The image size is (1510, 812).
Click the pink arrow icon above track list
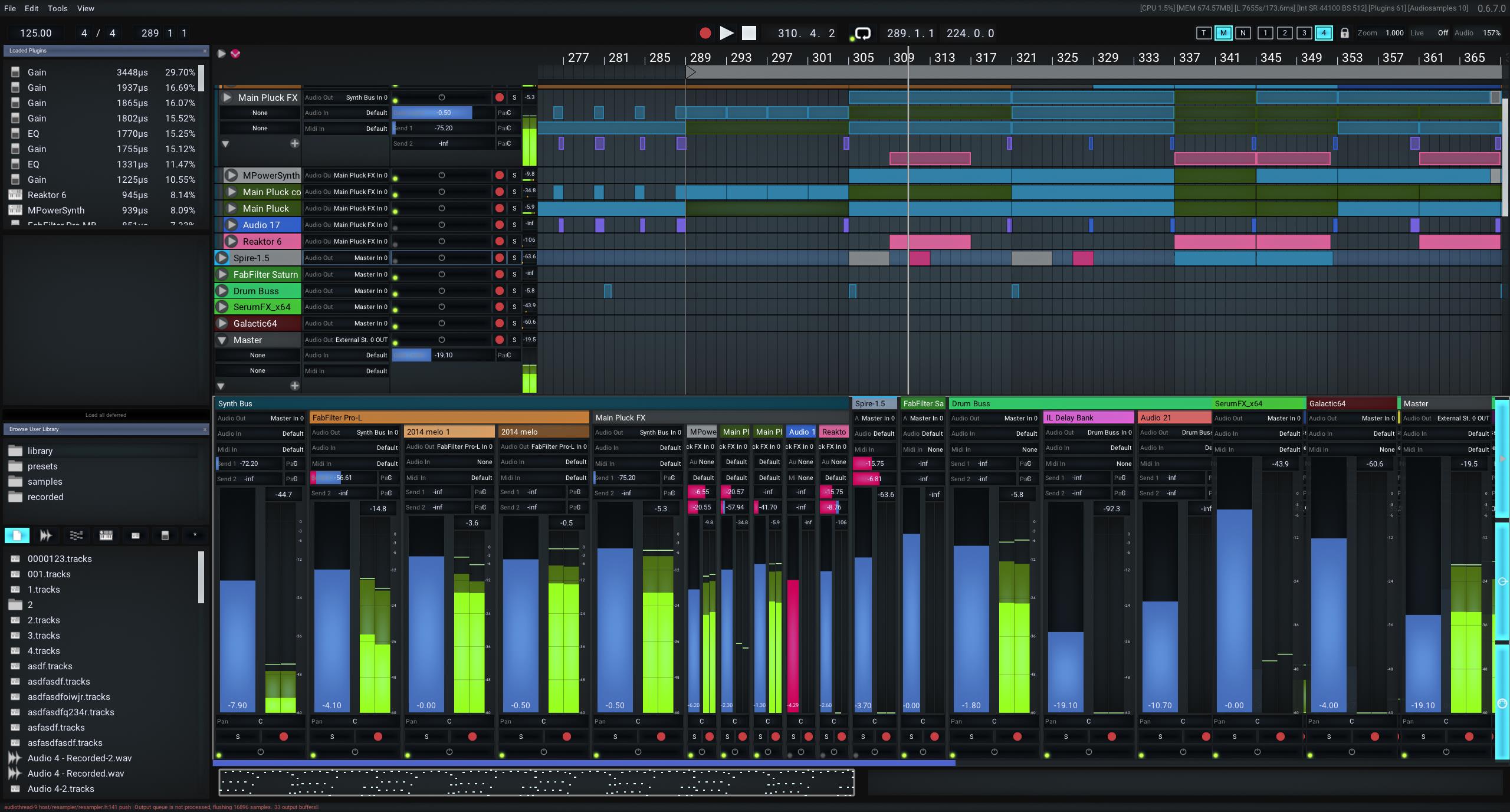point(235,54)
